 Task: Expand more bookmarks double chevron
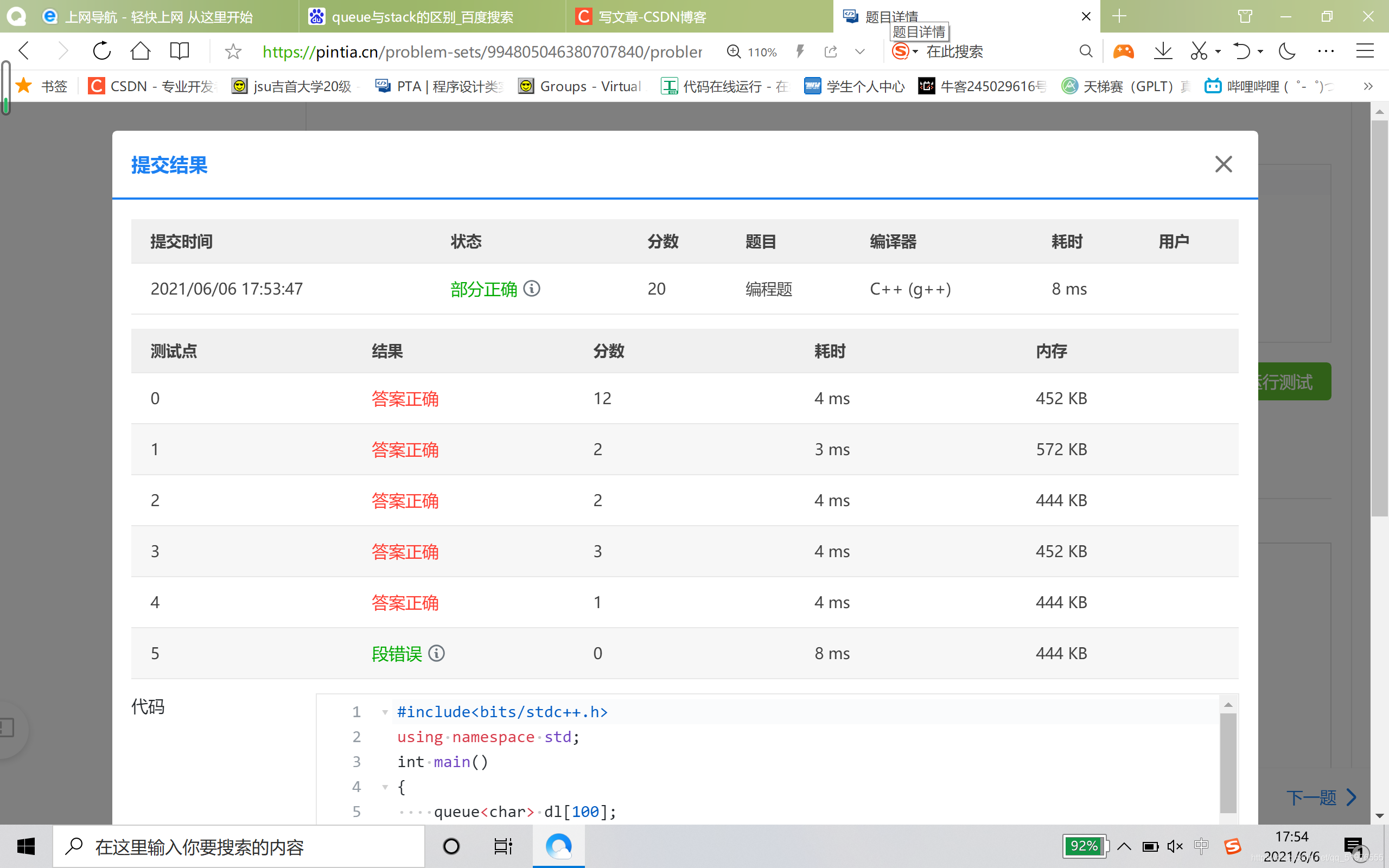click(x=1368, y=86)
